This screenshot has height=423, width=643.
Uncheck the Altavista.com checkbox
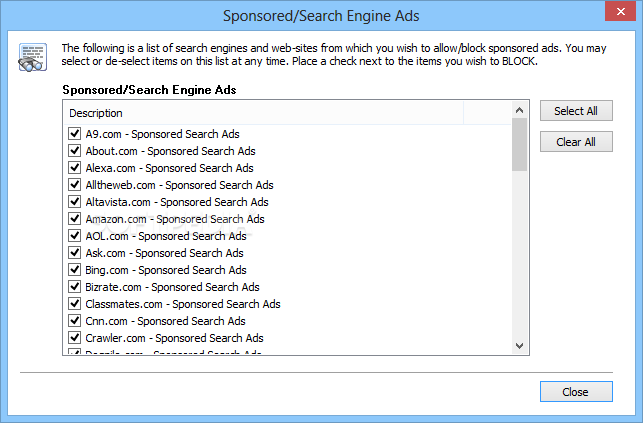(x=75, y=202)
